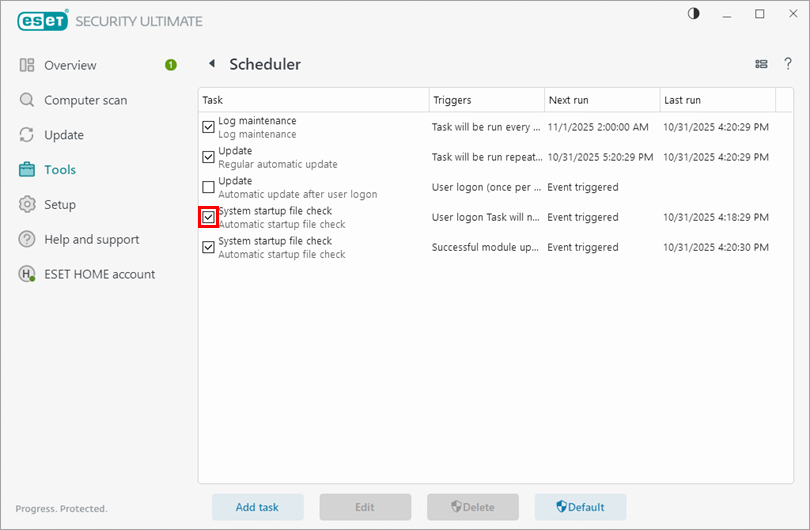Viewport: 810px width, 530px height.
Task: Sort by the Next run column header
Action: click(x=601, y=100)
